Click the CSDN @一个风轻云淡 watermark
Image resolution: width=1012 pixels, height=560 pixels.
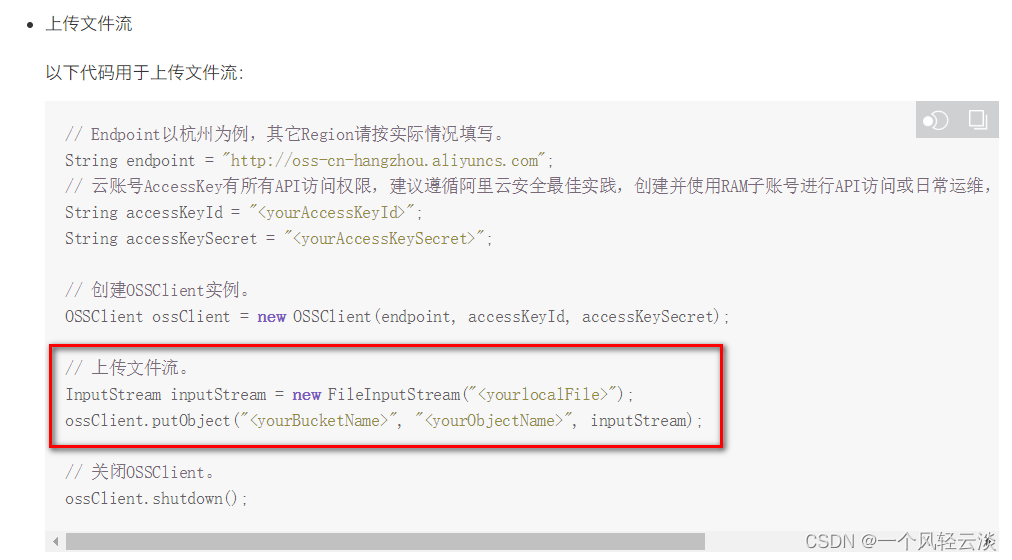(900, 541)
